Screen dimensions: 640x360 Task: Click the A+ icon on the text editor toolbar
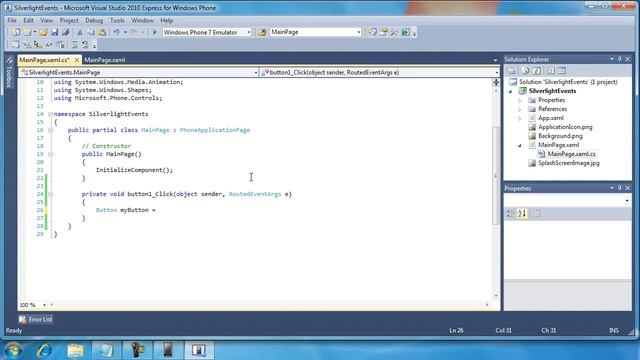click(49, 44)
